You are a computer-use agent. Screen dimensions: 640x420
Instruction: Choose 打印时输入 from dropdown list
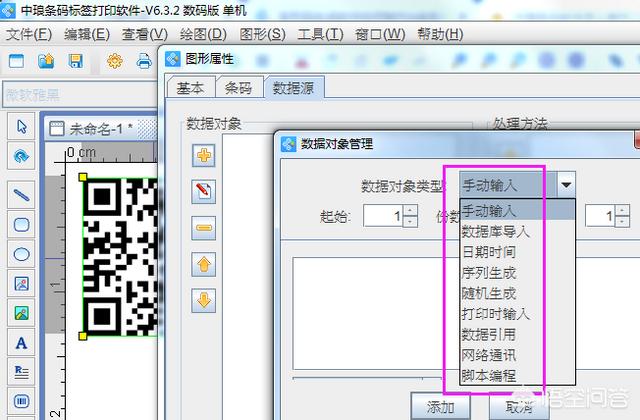[x=518, y=314]
